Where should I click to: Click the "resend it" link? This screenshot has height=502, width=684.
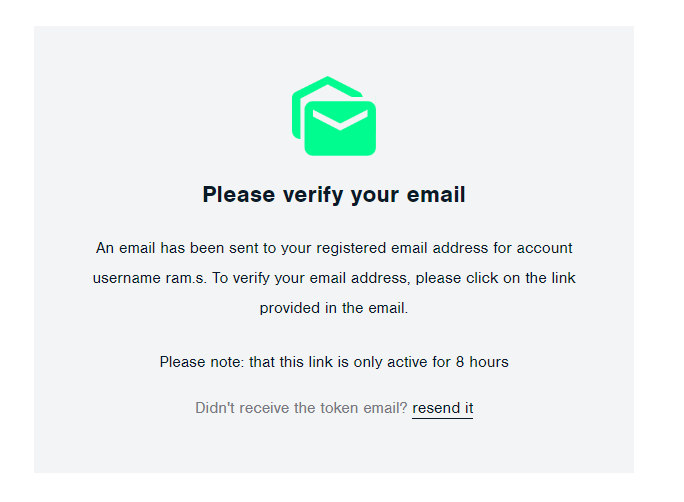coord(442,408)
